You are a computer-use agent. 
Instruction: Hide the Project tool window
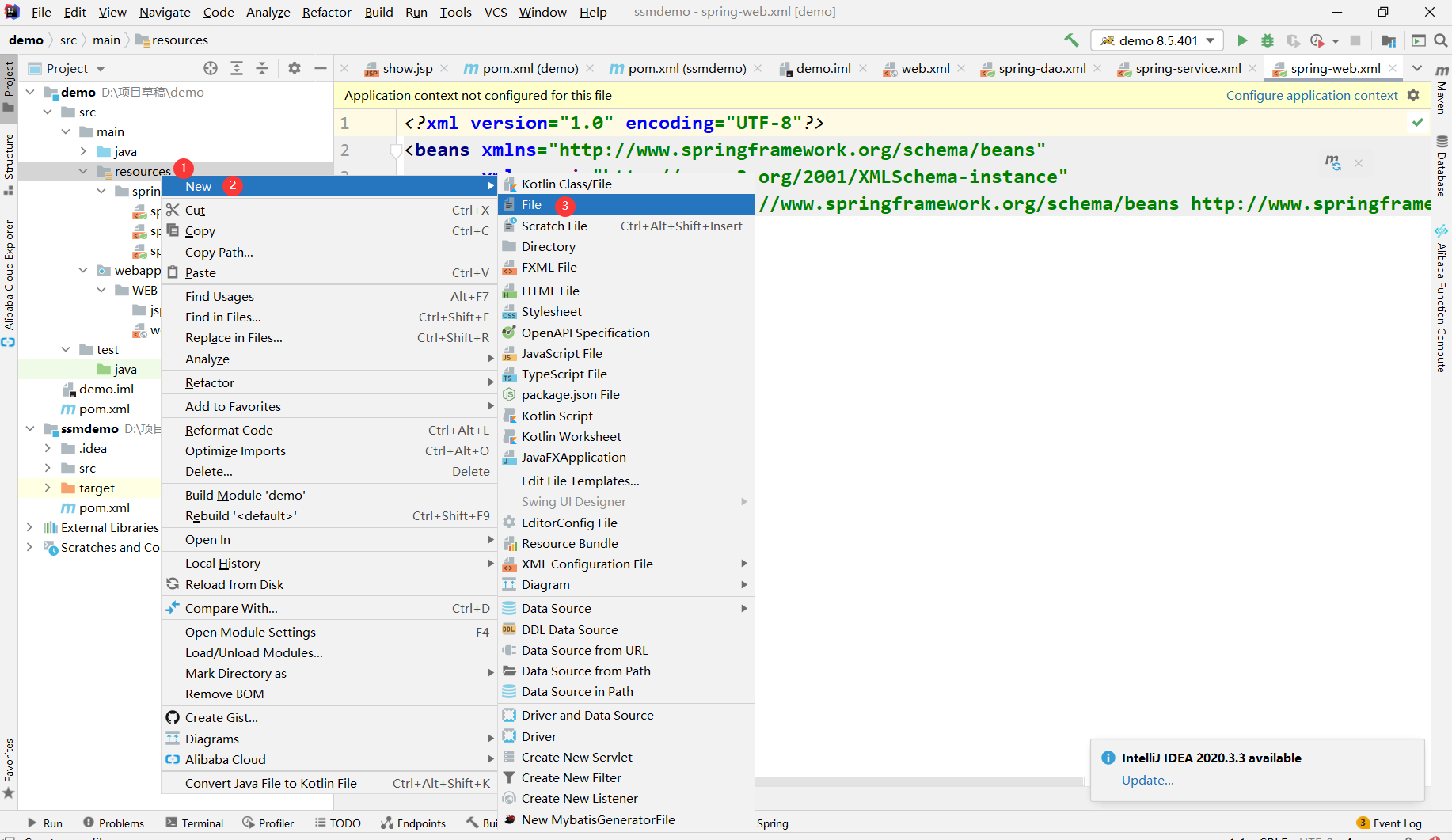point(320,68)
